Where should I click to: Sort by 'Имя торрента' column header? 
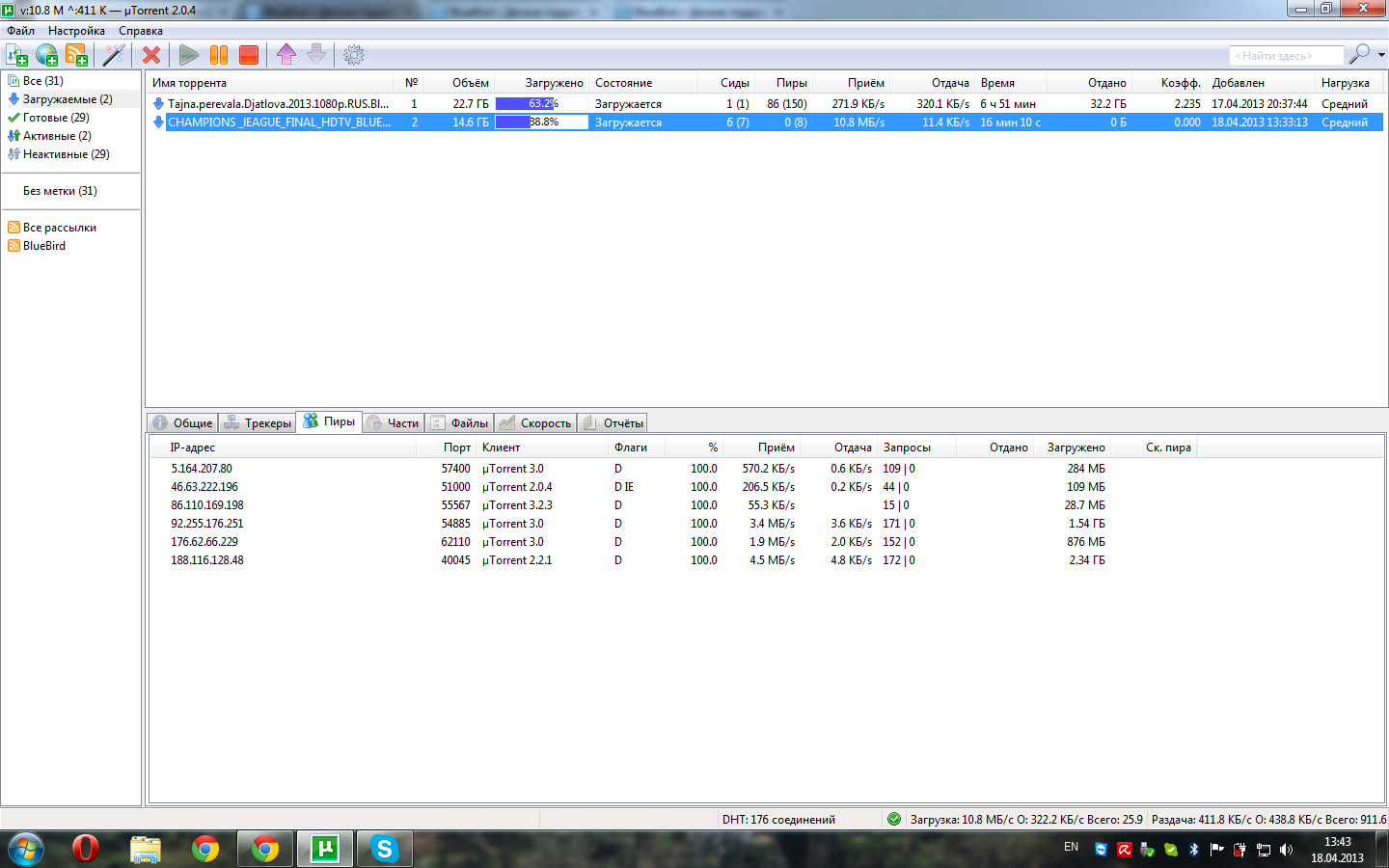(269, 83)
